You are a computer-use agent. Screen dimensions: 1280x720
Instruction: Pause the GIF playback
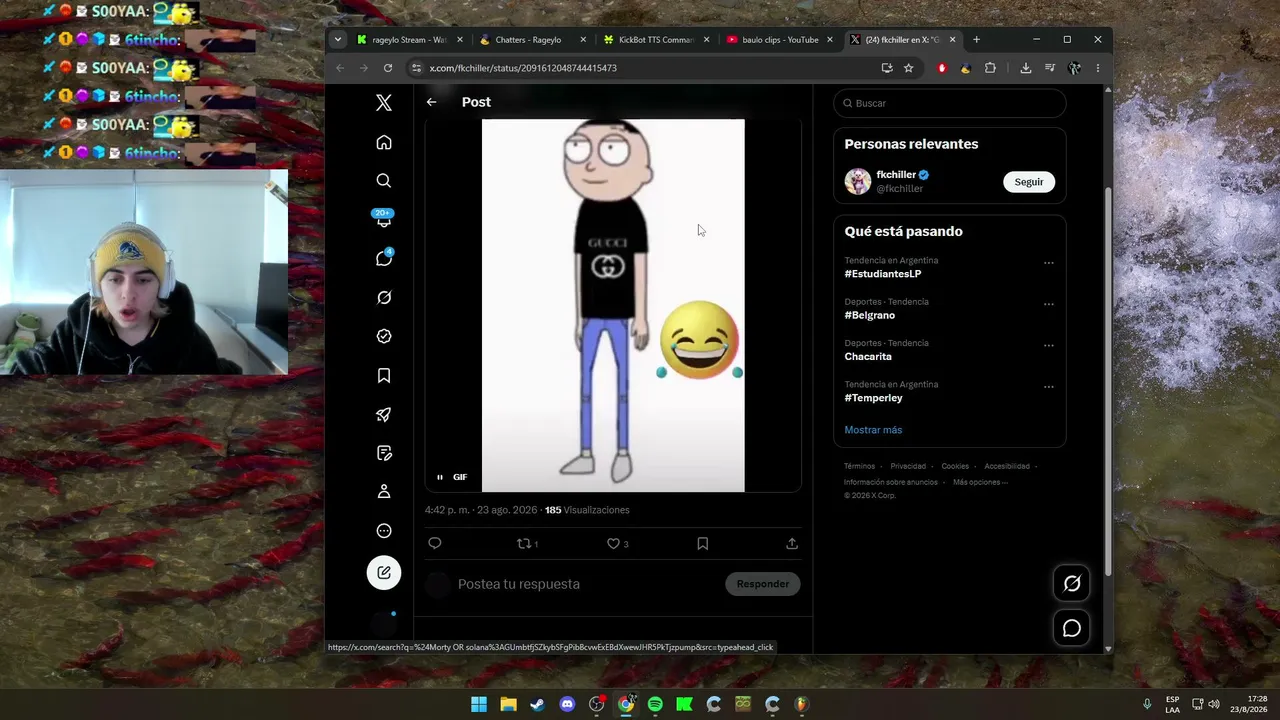[439, 477]
